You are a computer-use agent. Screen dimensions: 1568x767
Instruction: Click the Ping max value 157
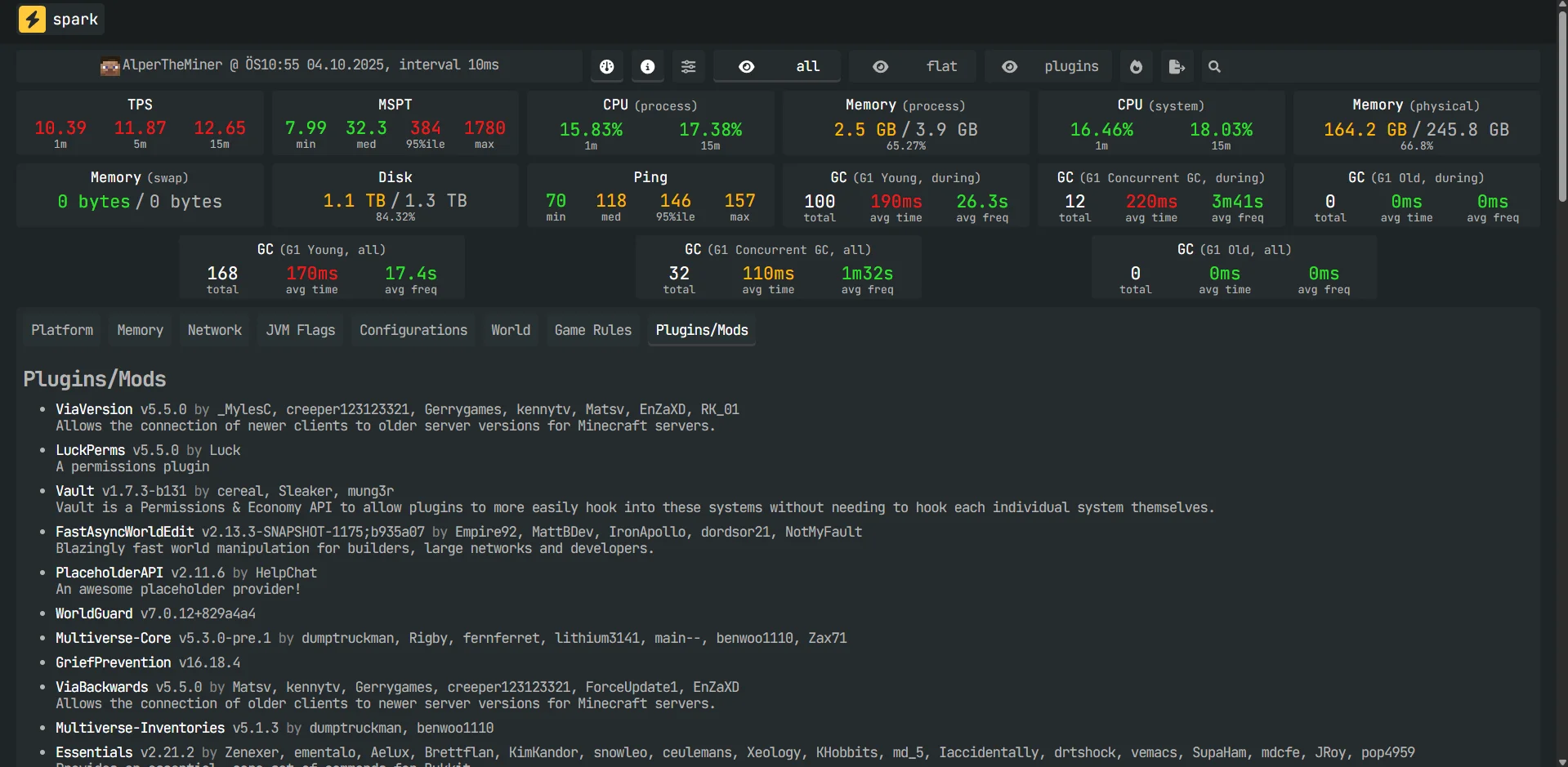[739, 201]
